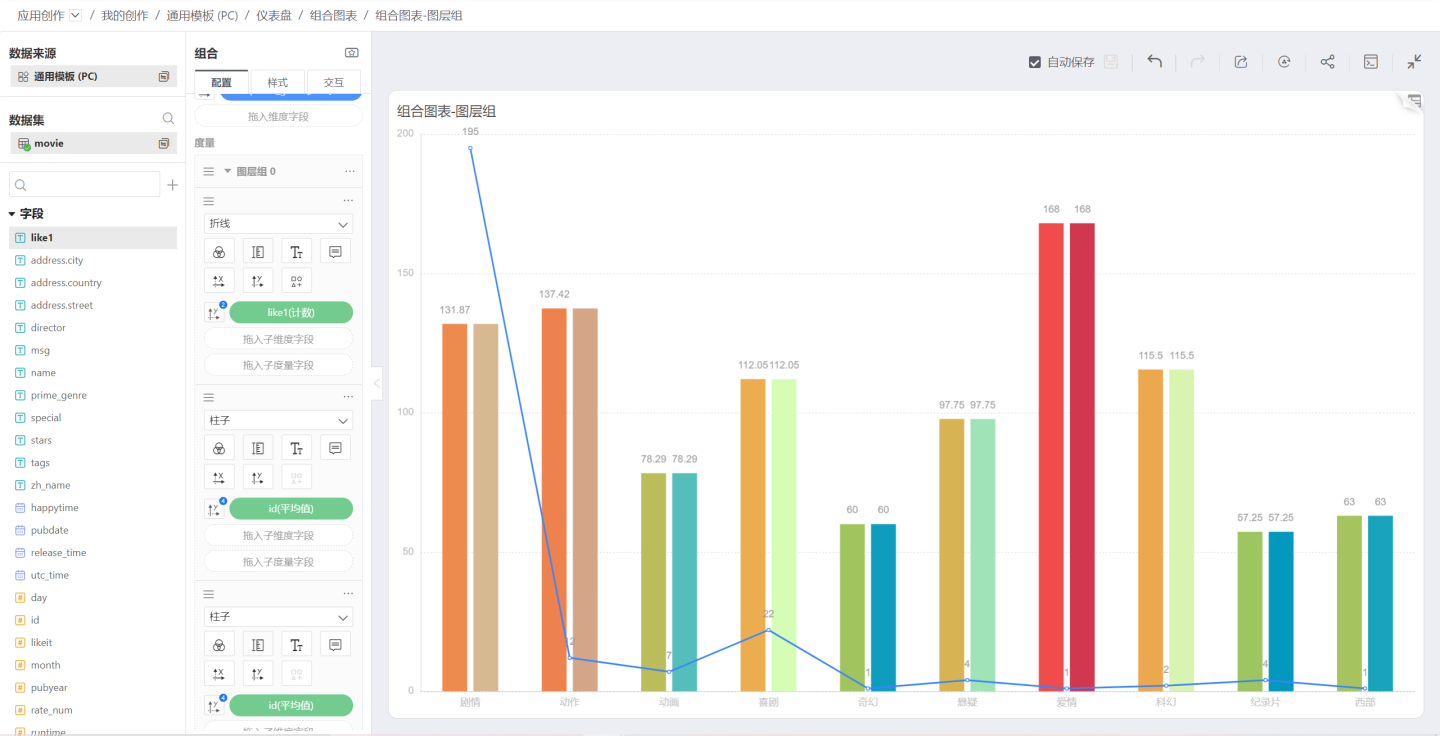Collapse the 图层组 0 group
The width and height of the screenshot is (1440, 736).
point(227,171)
